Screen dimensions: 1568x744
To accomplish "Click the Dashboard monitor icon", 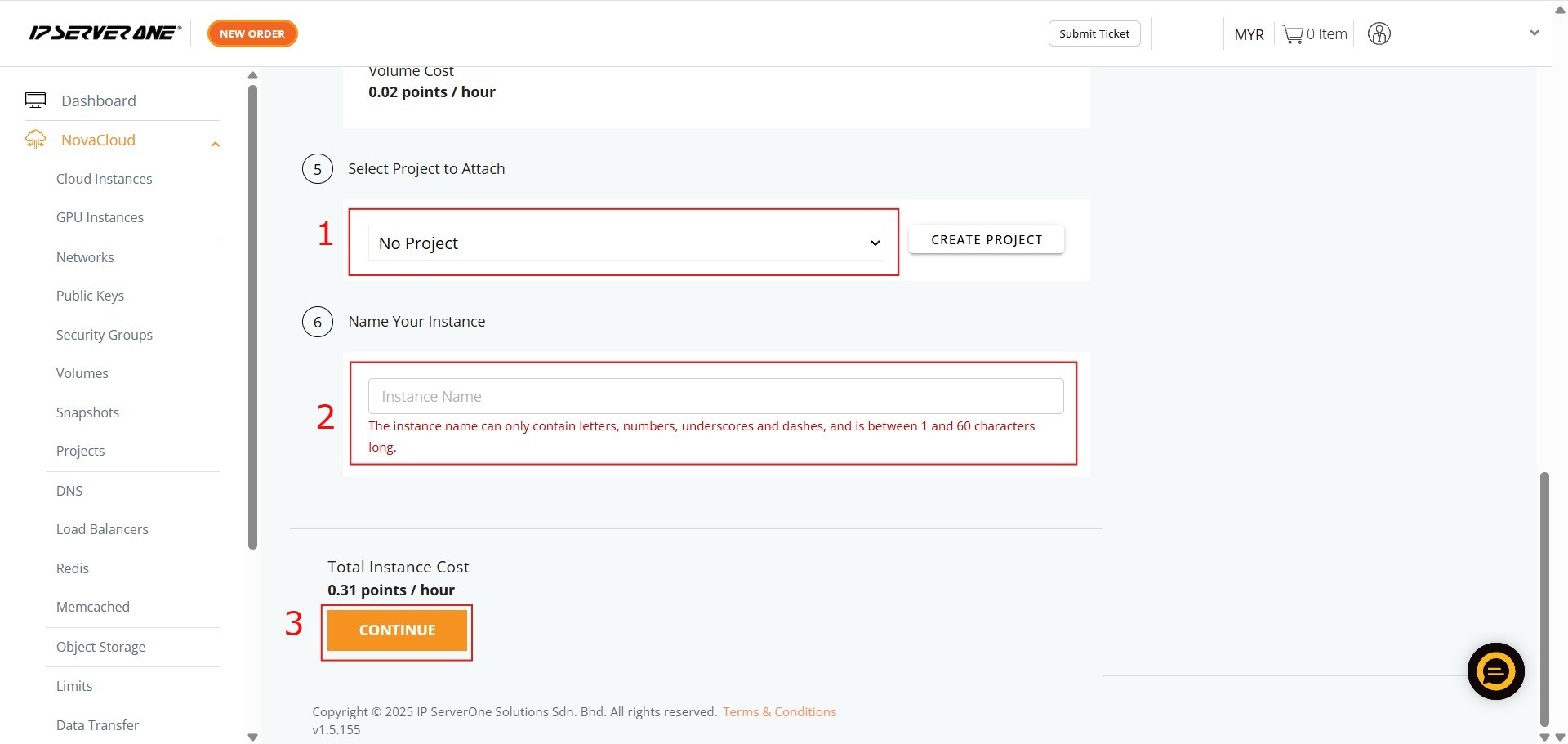I will [x=35, y=100].
